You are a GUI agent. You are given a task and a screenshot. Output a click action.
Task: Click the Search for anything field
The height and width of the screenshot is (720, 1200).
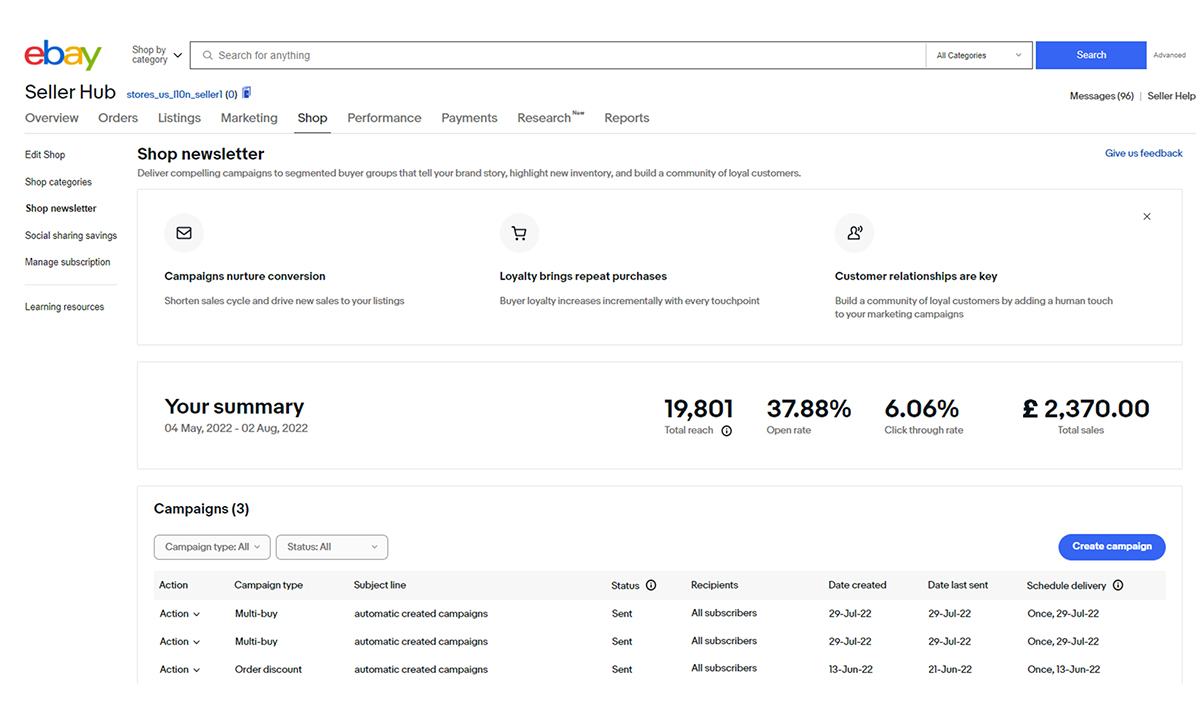(x=560, y=55)
